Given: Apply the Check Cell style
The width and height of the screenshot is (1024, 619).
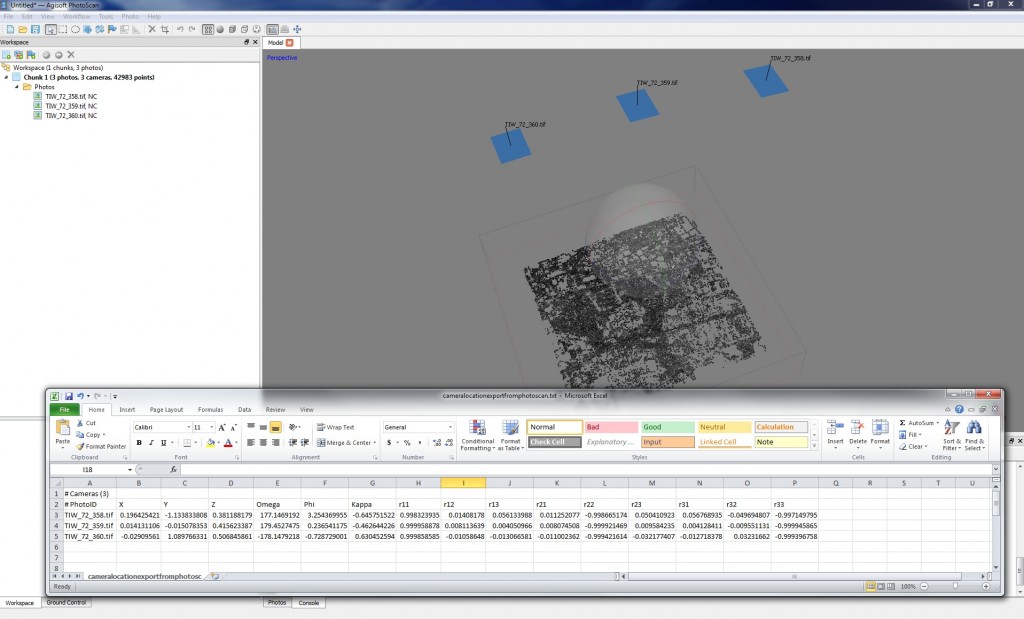Looking at the screenshot, I should pos(556,441).
